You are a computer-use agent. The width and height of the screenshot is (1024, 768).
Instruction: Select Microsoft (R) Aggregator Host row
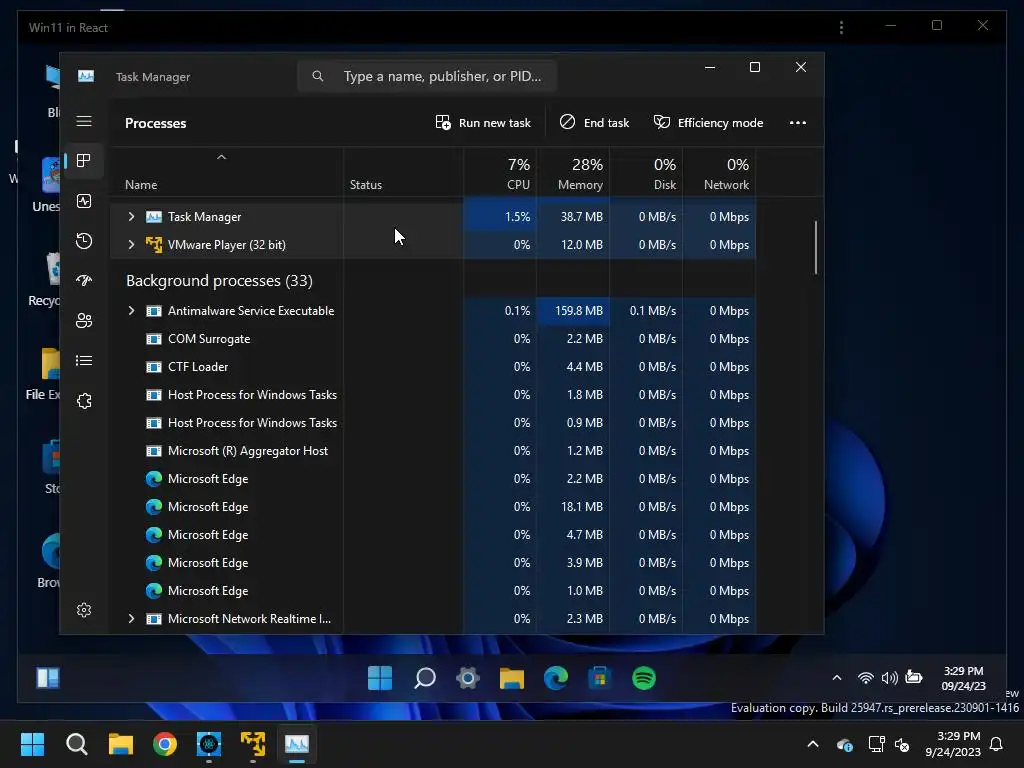pyautogui.click(x=433, y=451)
